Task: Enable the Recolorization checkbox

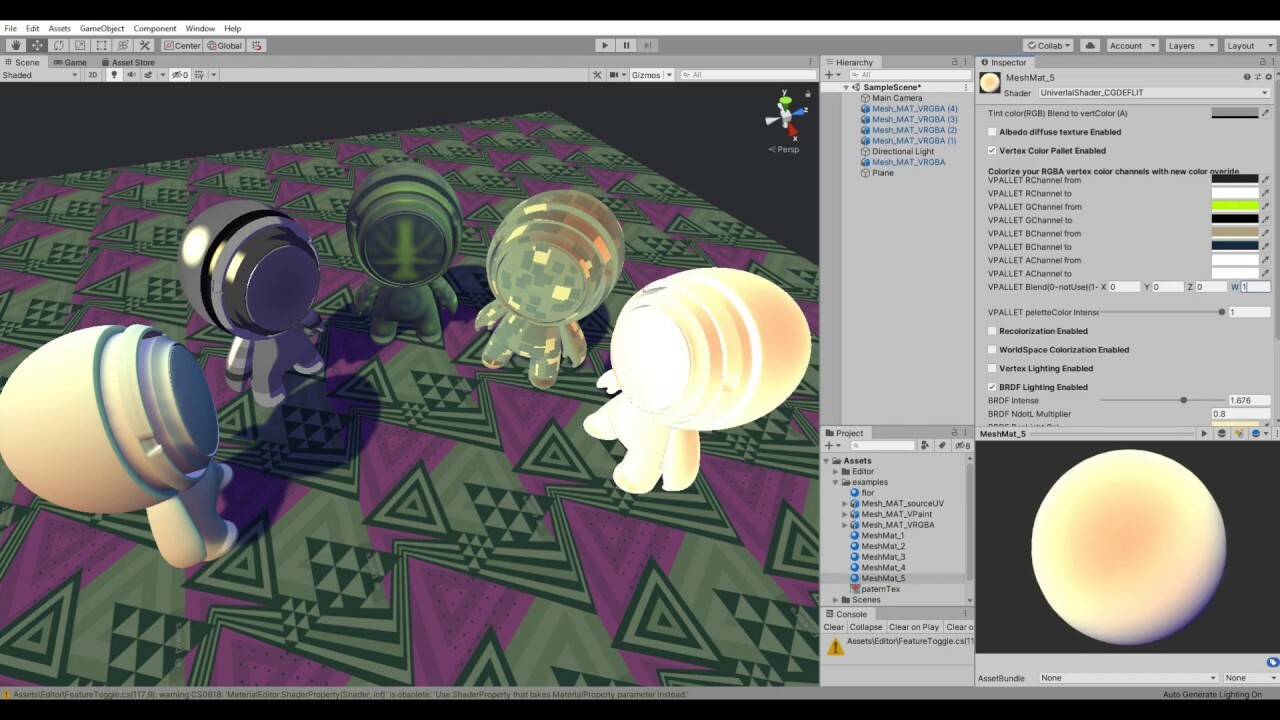Action: 992,331
